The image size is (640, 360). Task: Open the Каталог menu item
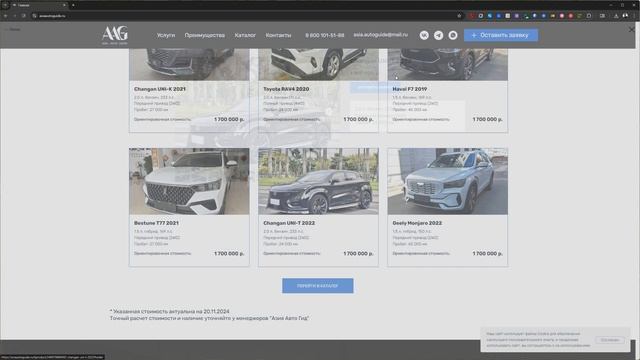(x=245, y=35)
